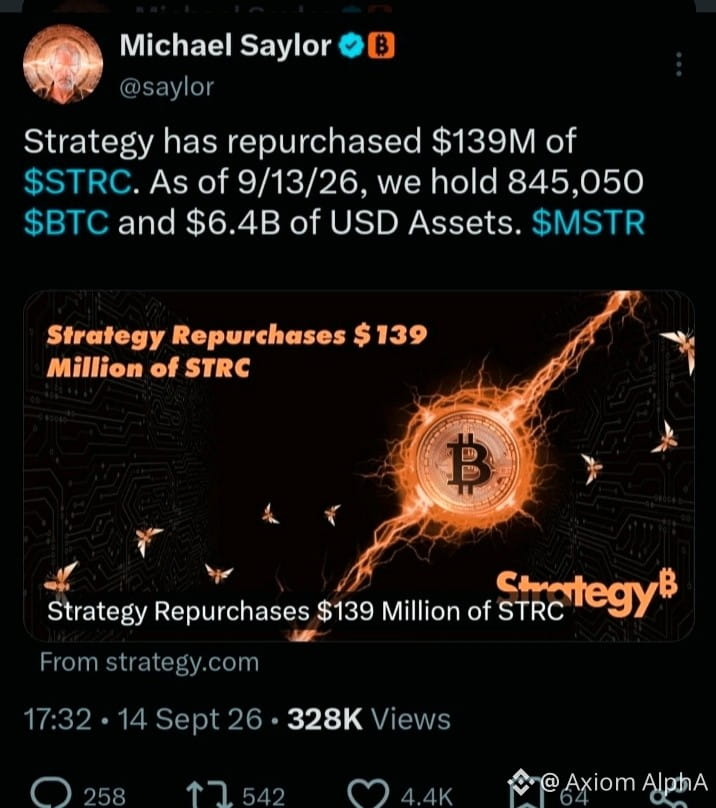This screenshot has width=716, height=808.
Task: Open the $BTC cashtag link
Action: click(x=66, y=223)
